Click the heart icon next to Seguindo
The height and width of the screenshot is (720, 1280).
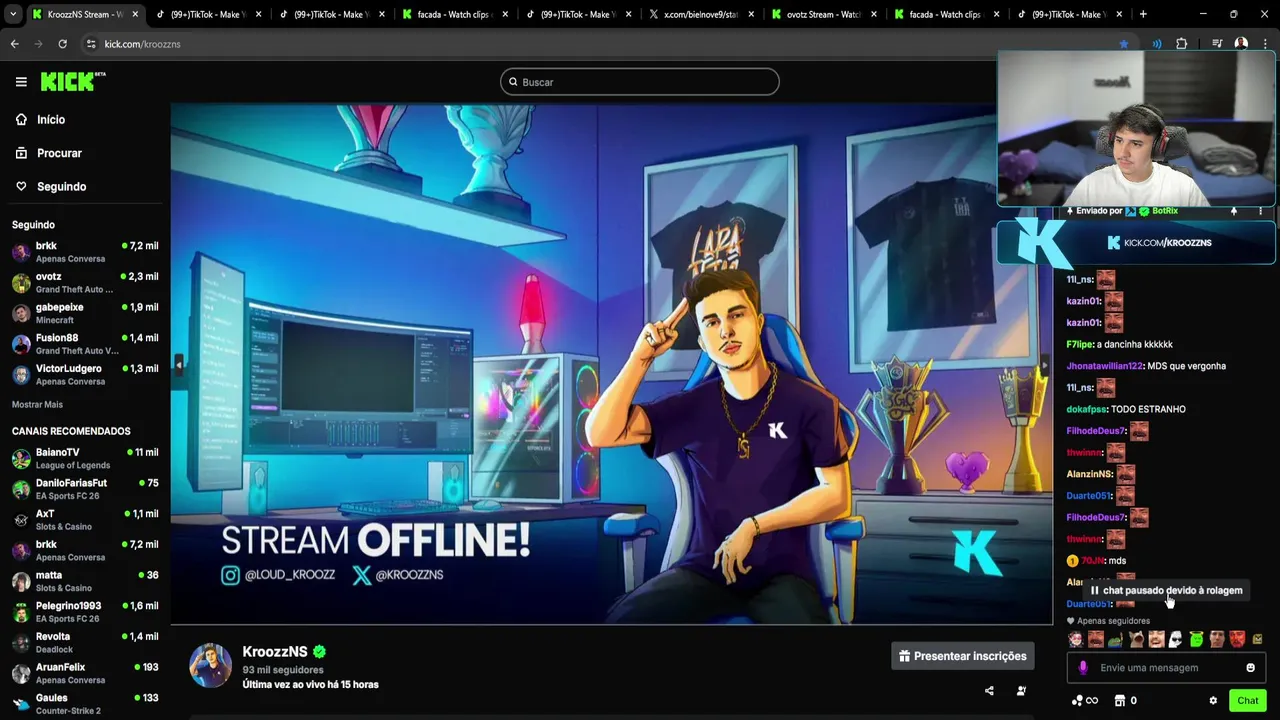click(21, 187)
